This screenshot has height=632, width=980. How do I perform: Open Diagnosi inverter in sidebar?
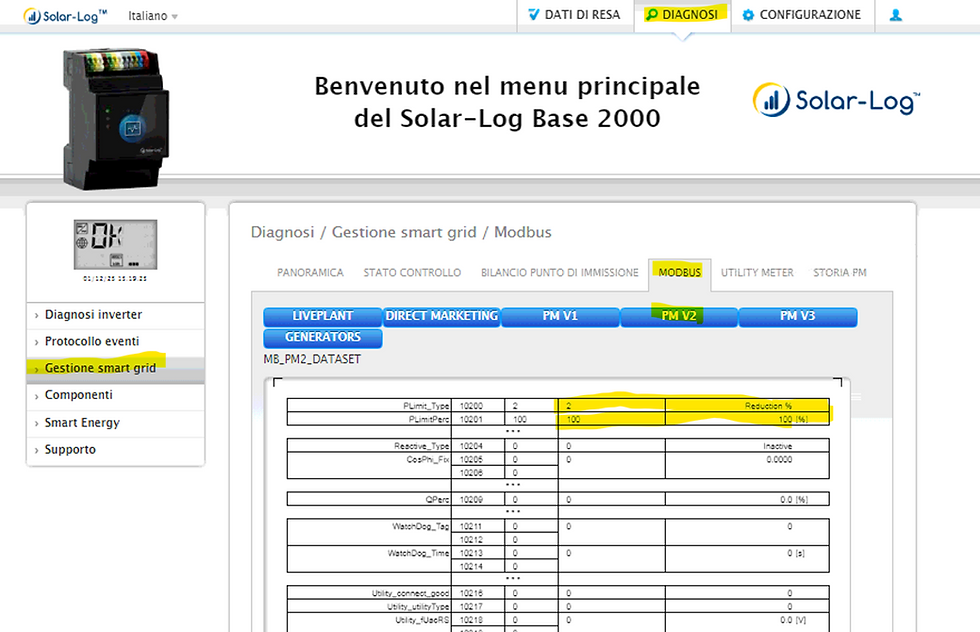93,314
